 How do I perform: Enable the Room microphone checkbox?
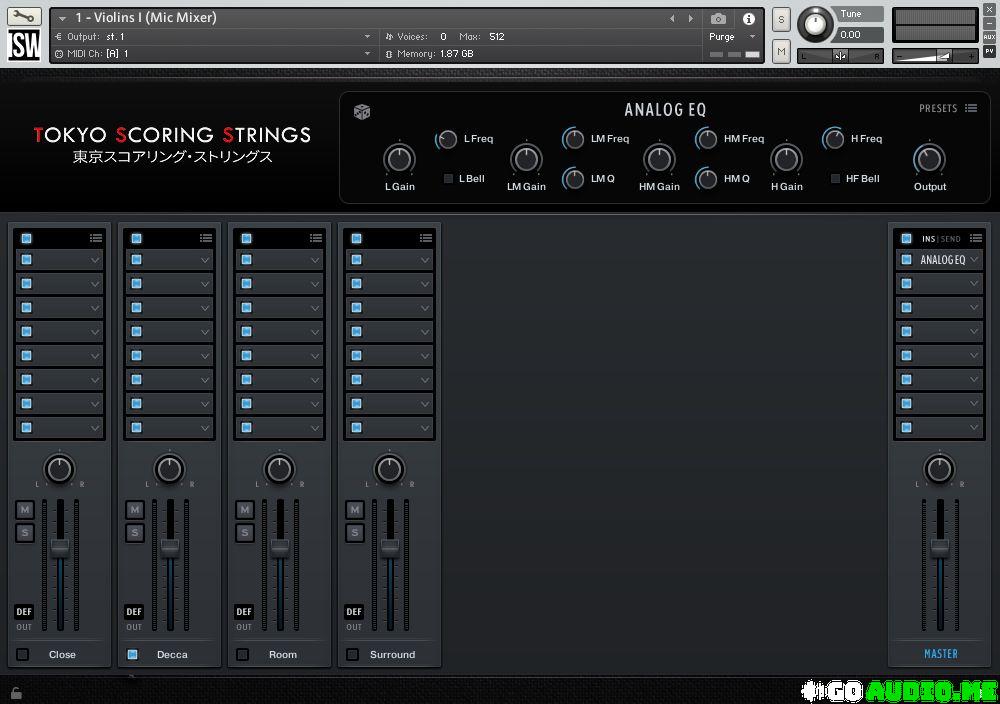tap(242, 654)
